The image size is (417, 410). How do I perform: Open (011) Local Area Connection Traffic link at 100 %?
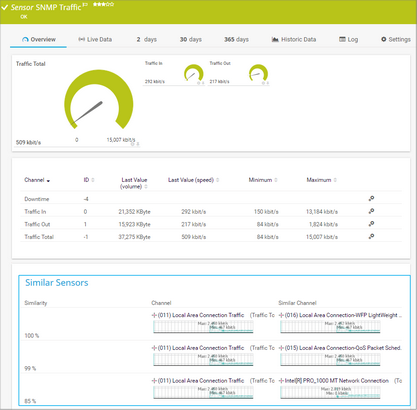point(201,315)
